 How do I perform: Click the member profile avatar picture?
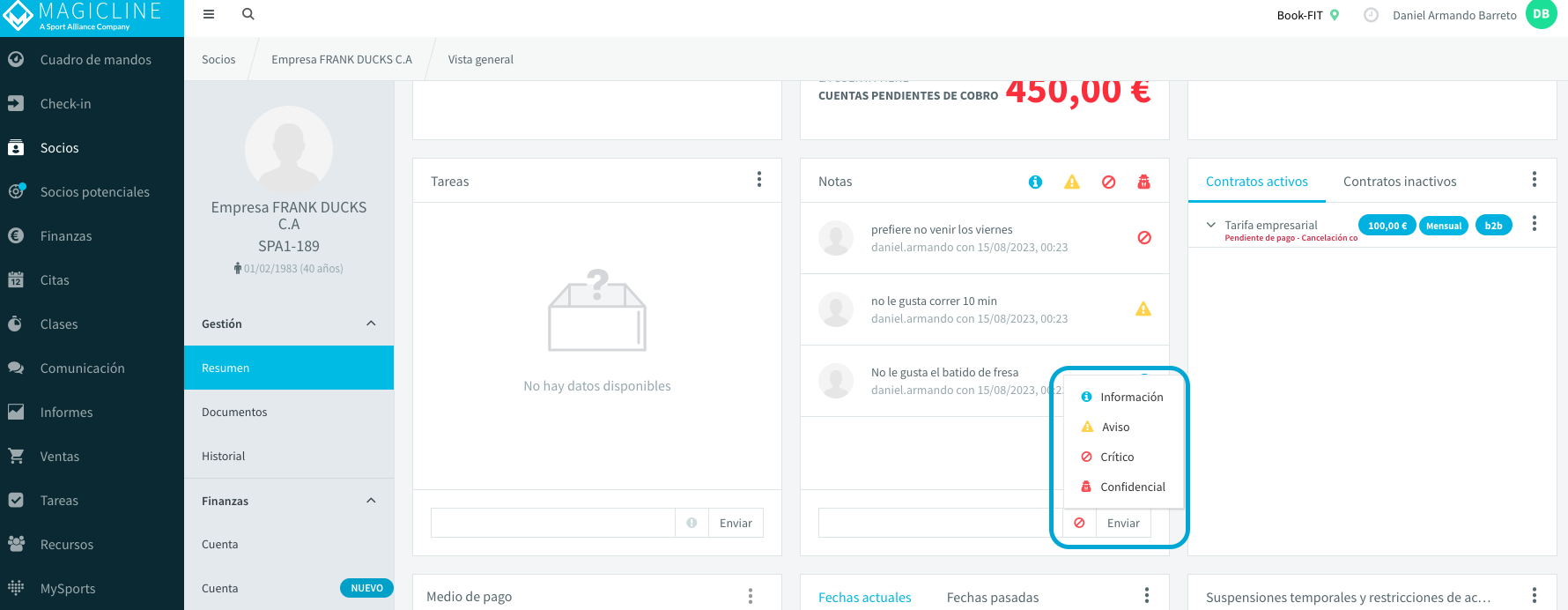pyautogui.click(x=289, y=150)
